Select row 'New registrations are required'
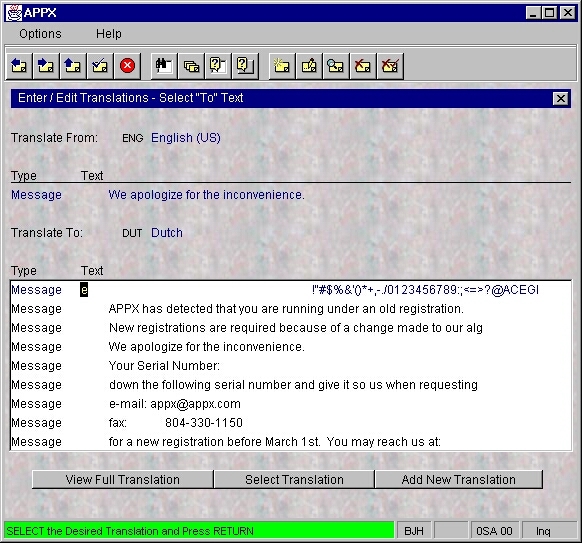 tap(291, 328)
